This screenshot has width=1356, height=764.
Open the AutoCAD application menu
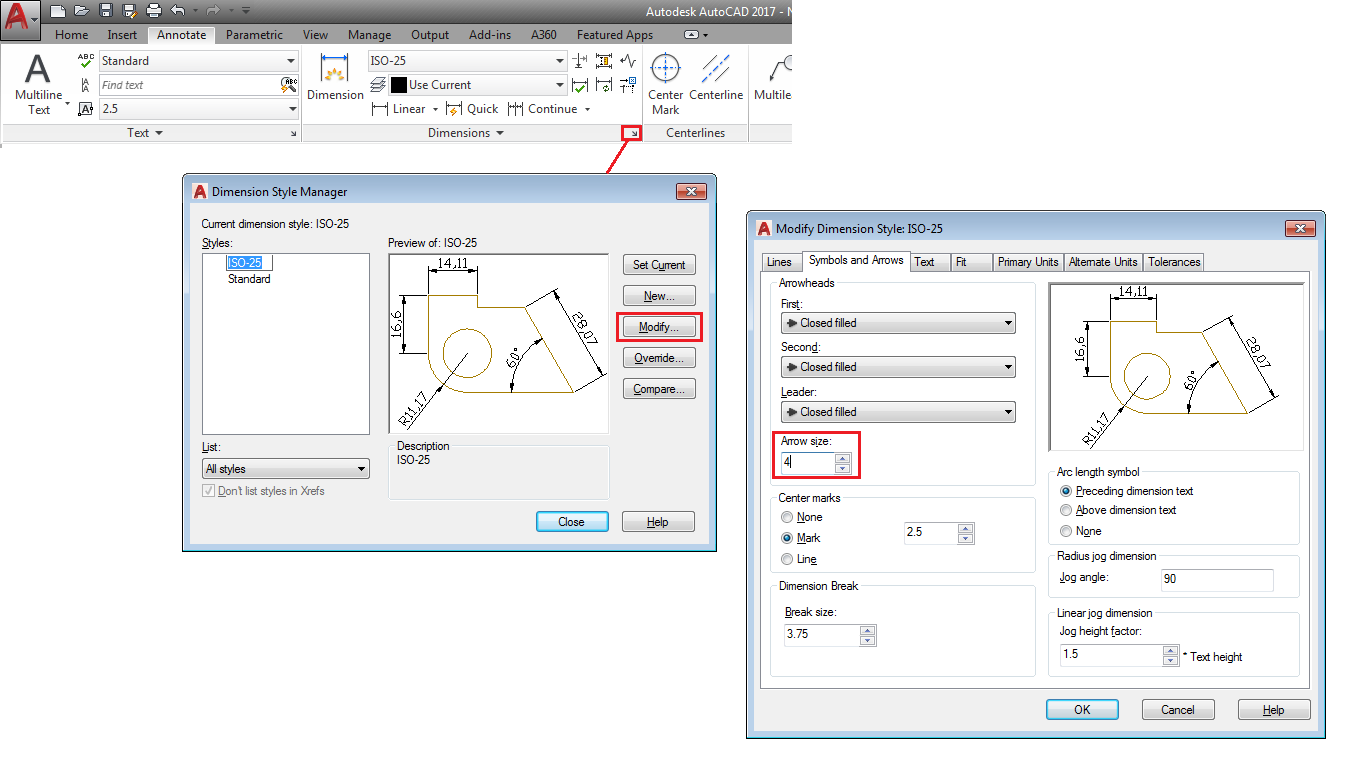[20, 20]
